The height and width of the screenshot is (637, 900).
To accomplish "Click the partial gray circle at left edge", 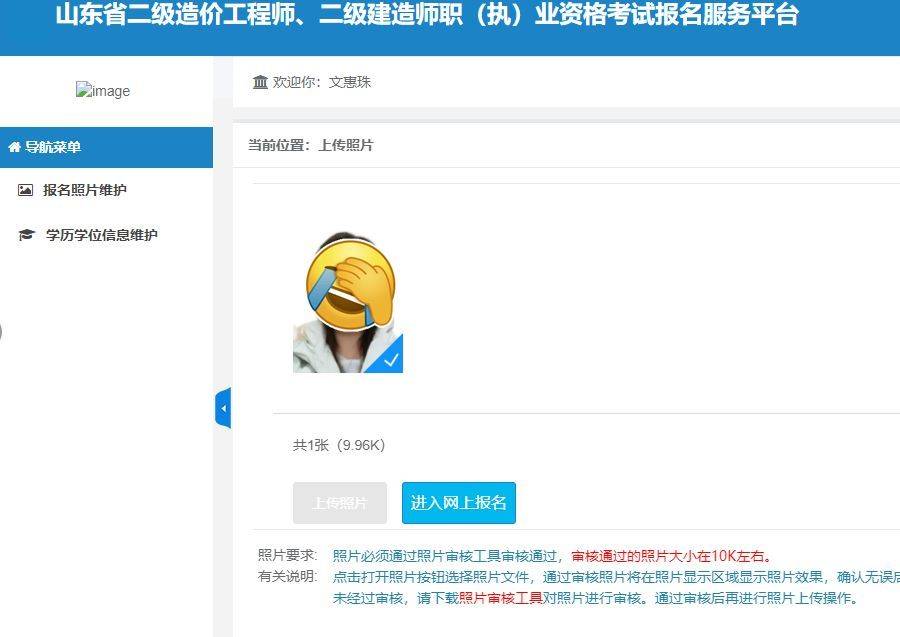I will click(1, 331).
